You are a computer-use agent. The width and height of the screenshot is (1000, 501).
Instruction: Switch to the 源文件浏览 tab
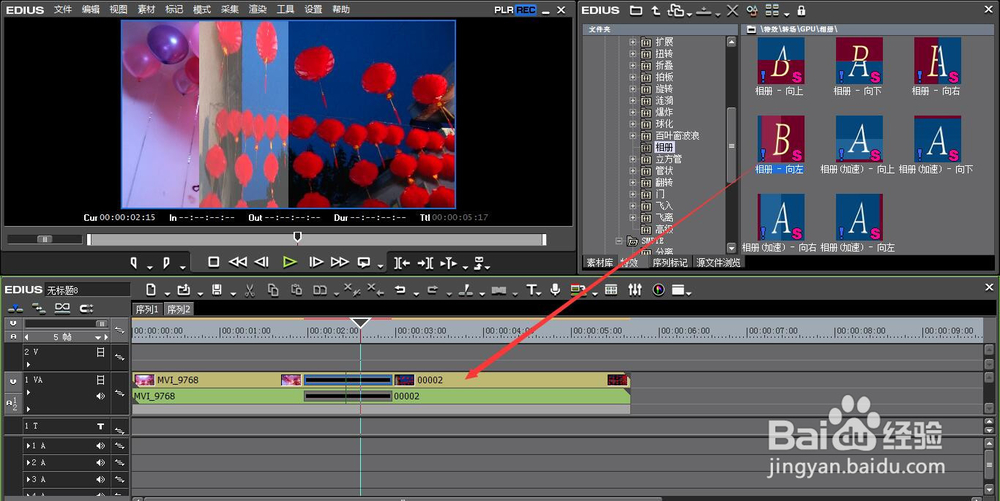tap(718, 263)
